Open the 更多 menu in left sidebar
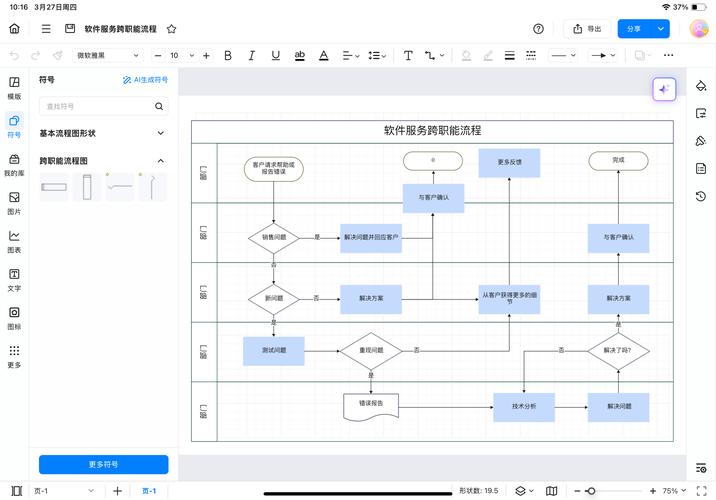Image resolution: width=716 pixels, height=500 pixels. [x=14, y=356]
